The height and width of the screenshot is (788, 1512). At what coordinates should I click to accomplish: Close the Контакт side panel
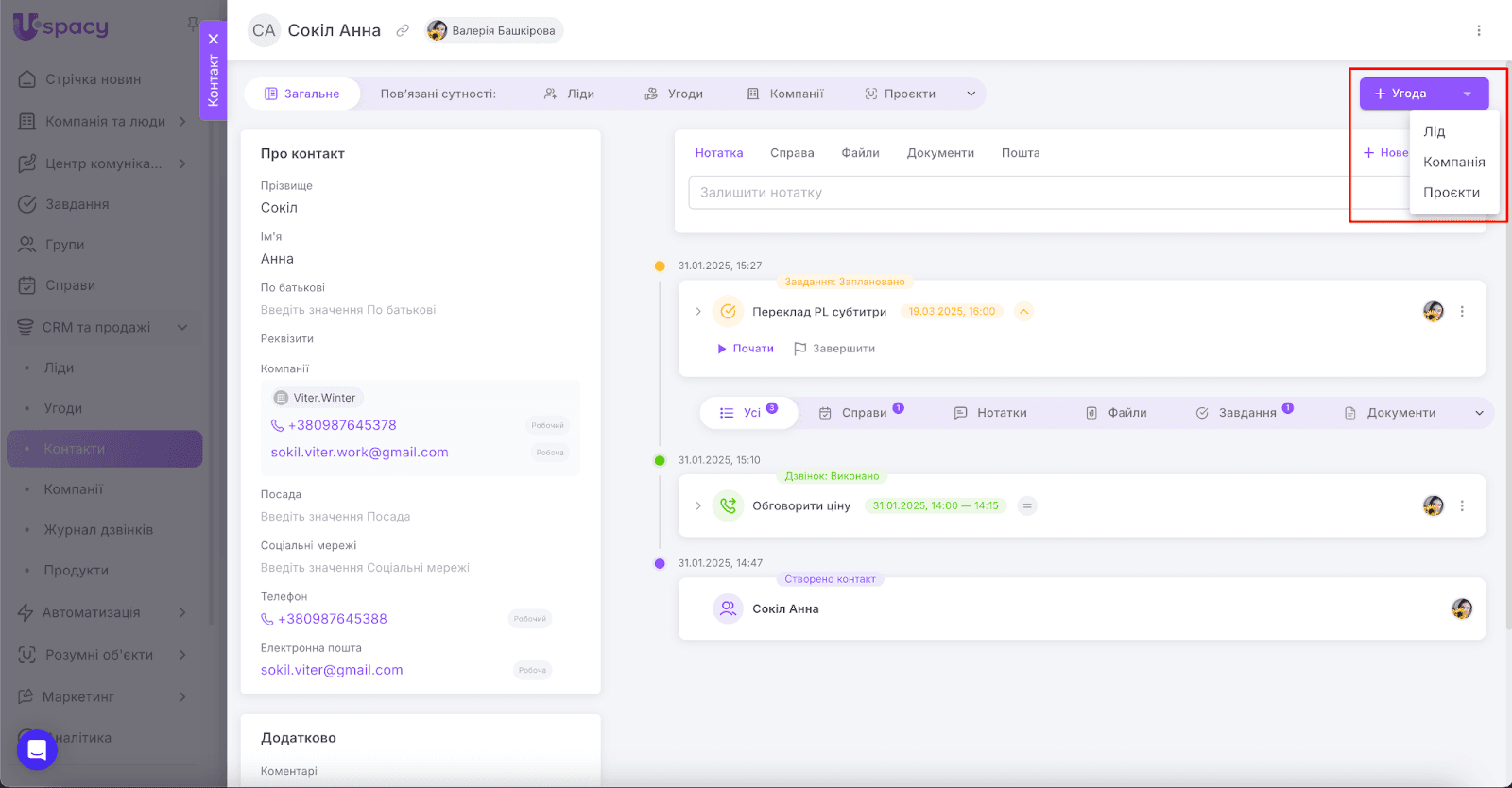click(214, 39)
